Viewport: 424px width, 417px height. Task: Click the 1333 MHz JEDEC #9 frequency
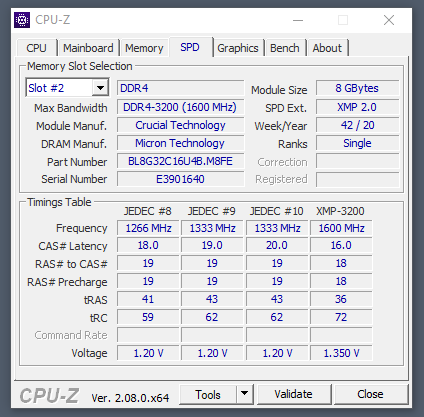click(x=212, y=228)
